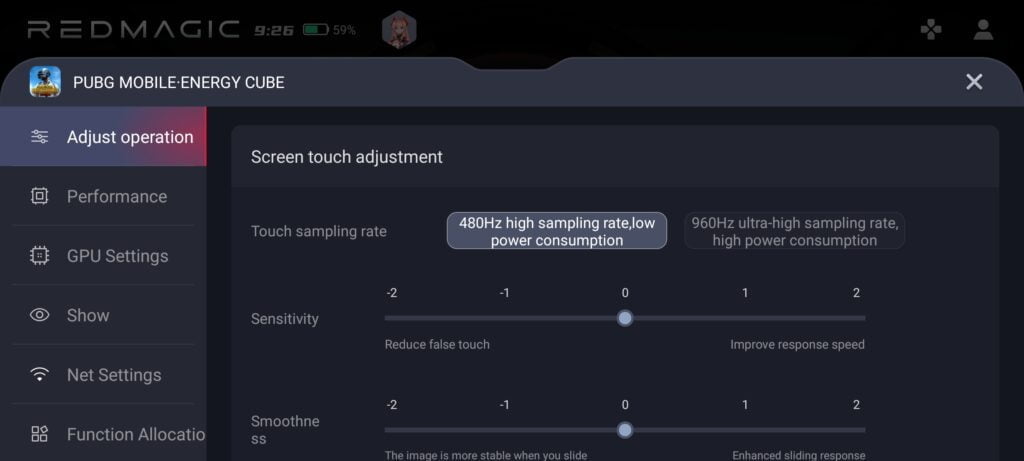Click the GPU Settings processor icon
The width and height of the screenshot is (1024, 461).
coord(40,256)
